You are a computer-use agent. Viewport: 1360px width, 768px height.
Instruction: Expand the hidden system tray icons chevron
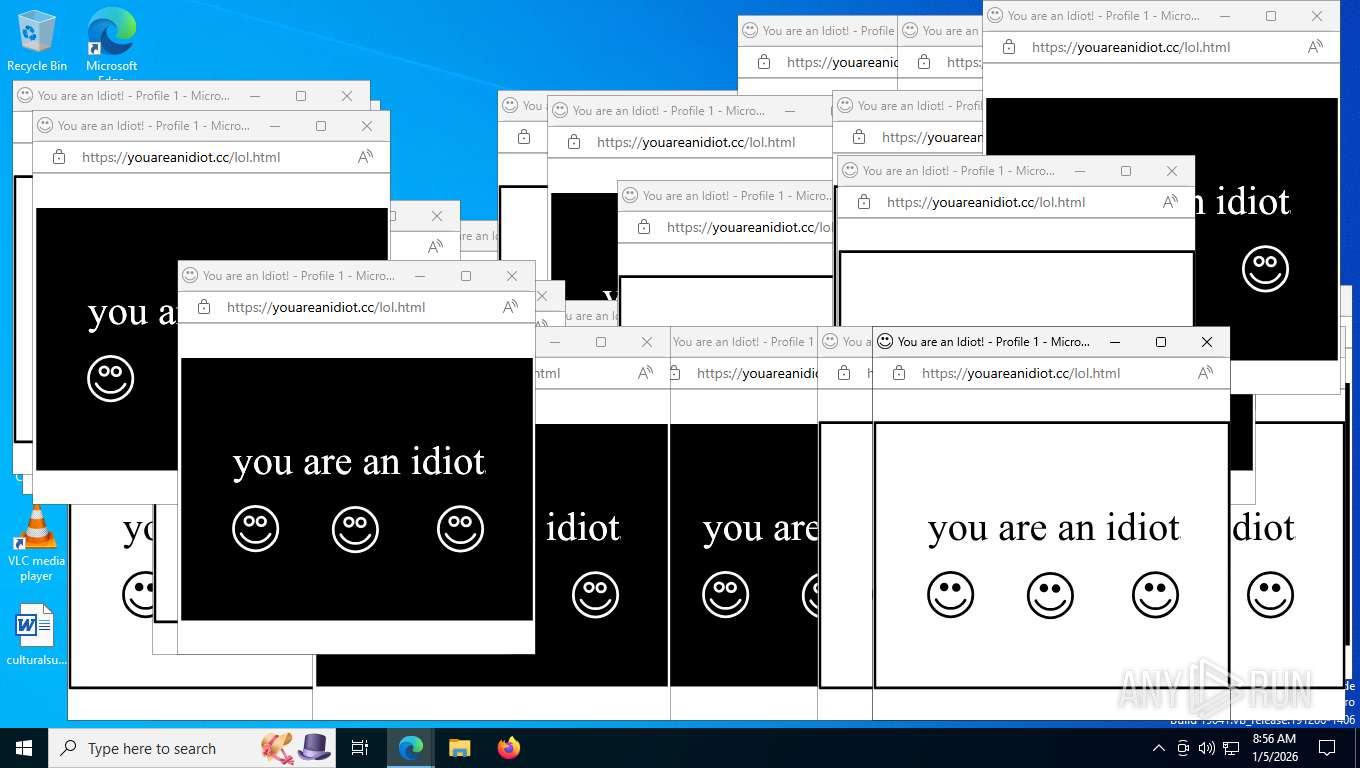click(x=1159, y=748)
